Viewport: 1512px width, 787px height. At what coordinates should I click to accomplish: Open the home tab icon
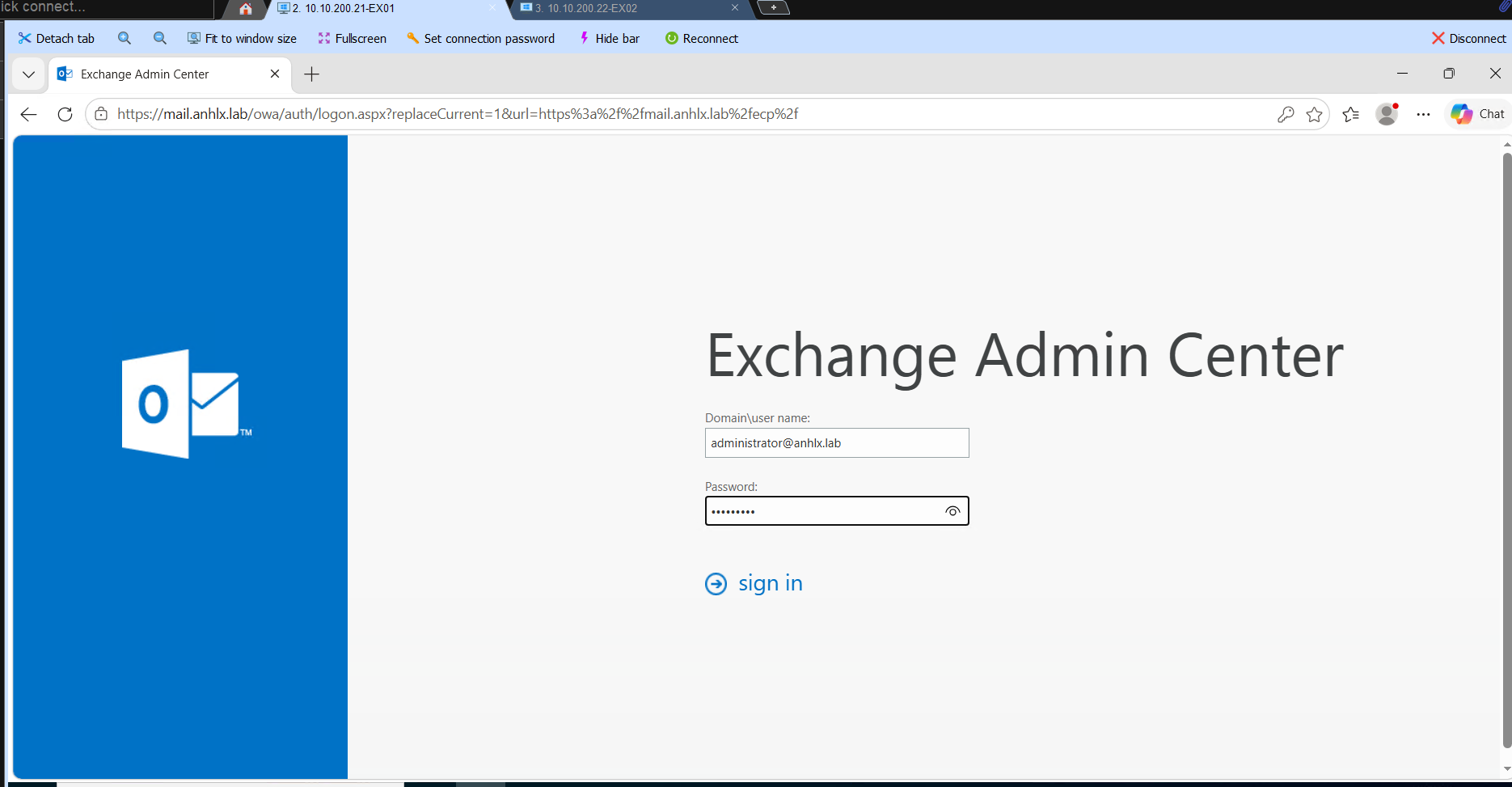click(x=246, y=9)
